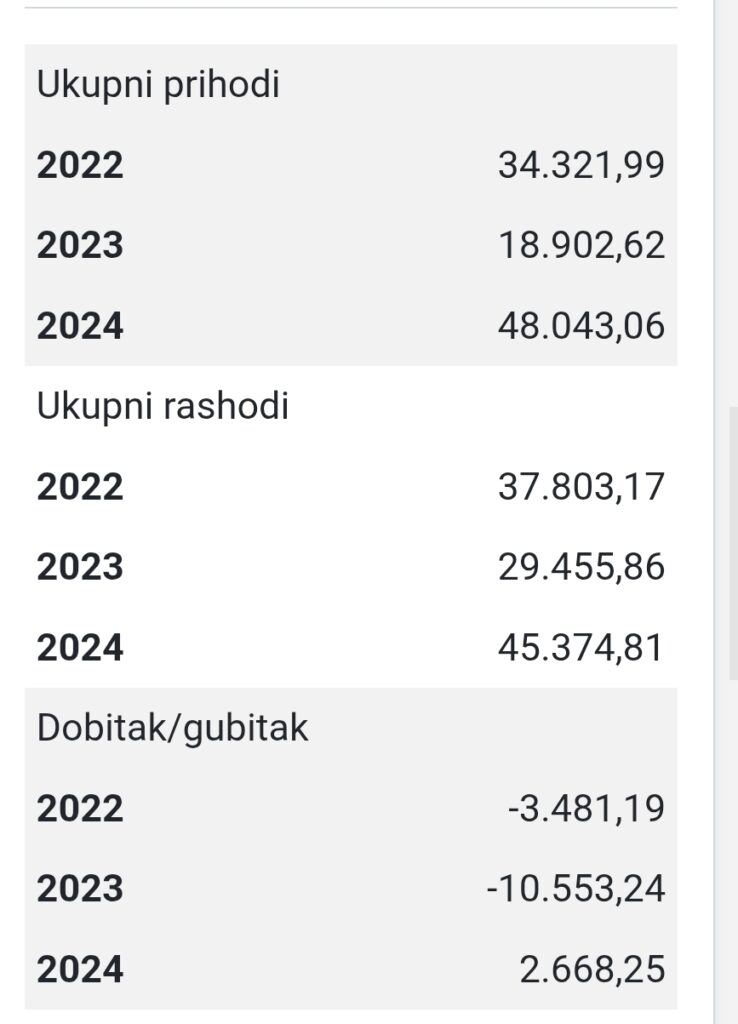The height and width of the screenshot is (1024, 738).
Task: Click the profit value 2.668,25
Action: click(592, 969)
